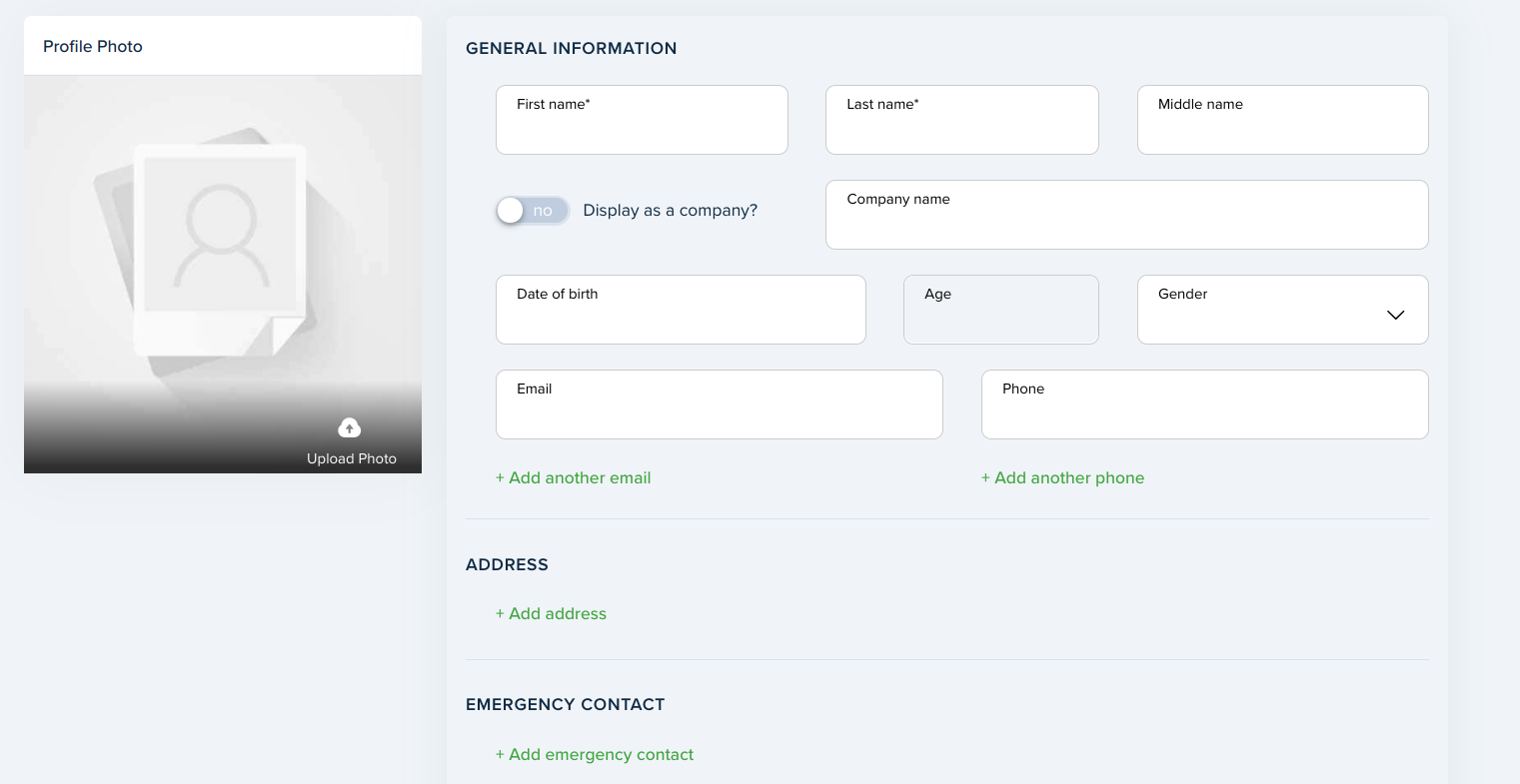Image resolution: width=1520 pixels, height=784 pixels.
Task: Click the Gender field label
Action: (x=1182, y=294)
